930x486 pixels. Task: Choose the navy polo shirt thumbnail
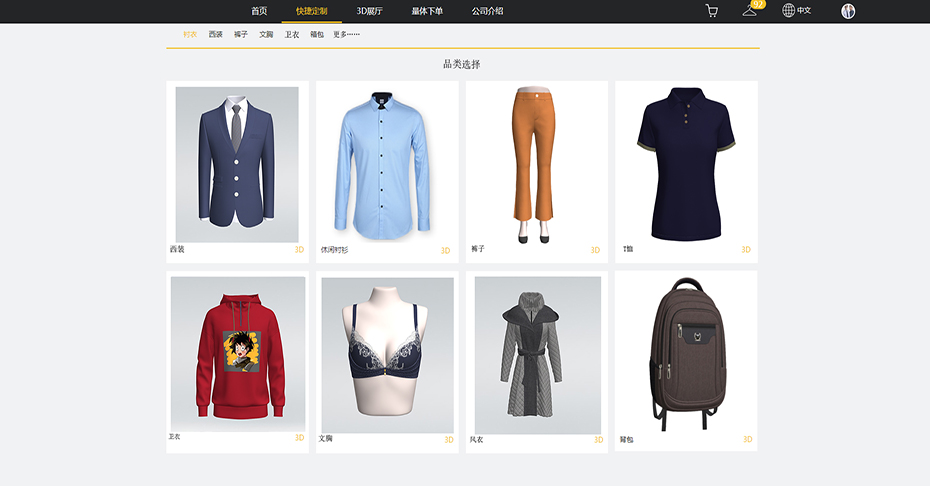tap(686, 163)
